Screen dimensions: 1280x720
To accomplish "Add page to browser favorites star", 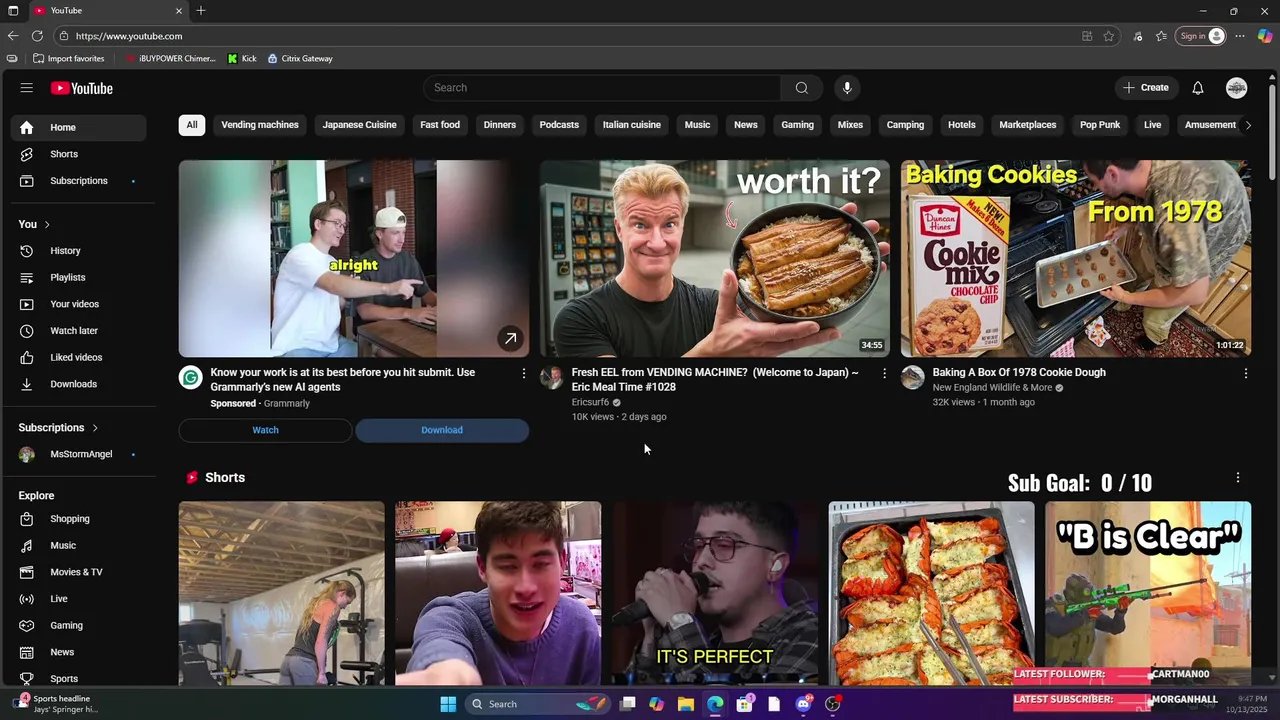I will 1109,36.
